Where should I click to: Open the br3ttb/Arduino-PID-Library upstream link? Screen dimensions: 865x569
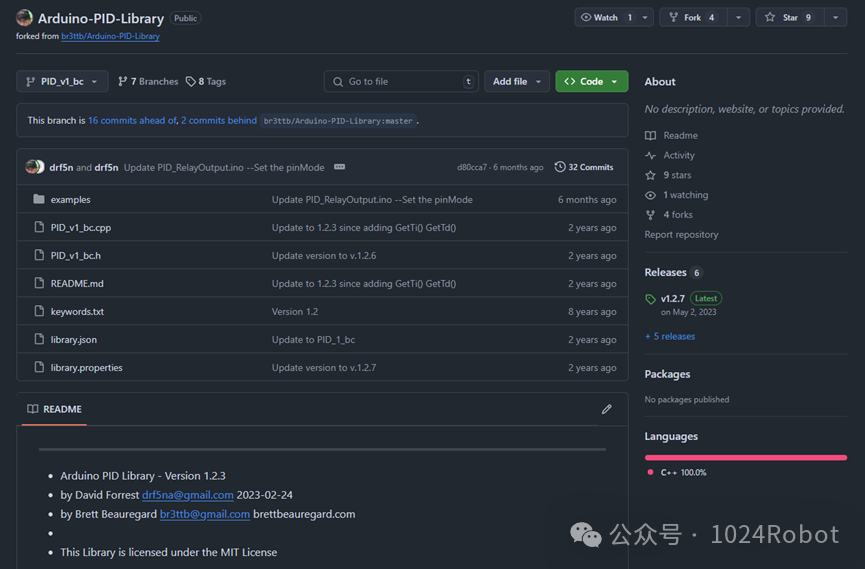[x=110, y=36]
